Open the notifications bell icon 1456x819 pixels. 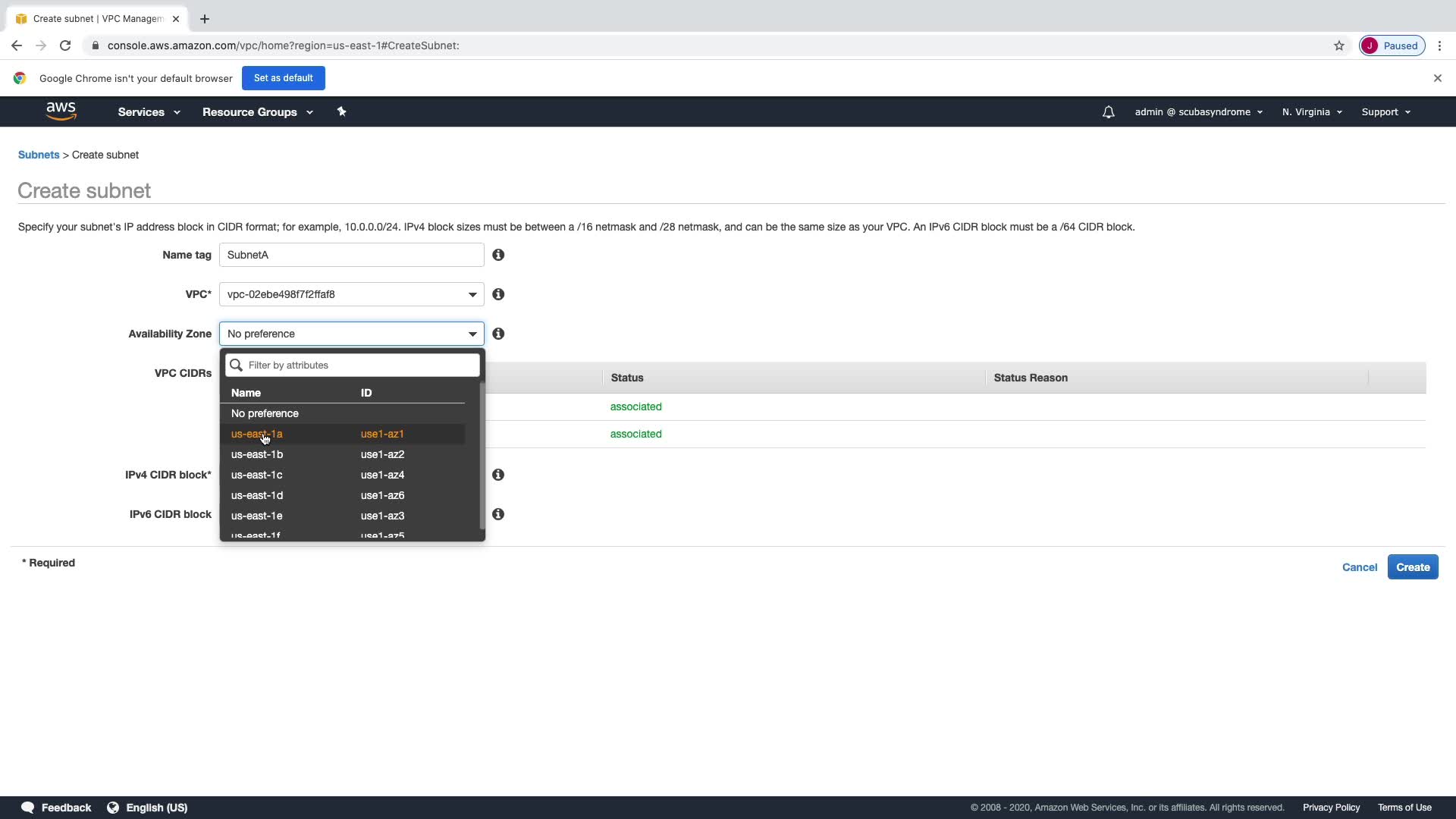(x=1108, y=112)
